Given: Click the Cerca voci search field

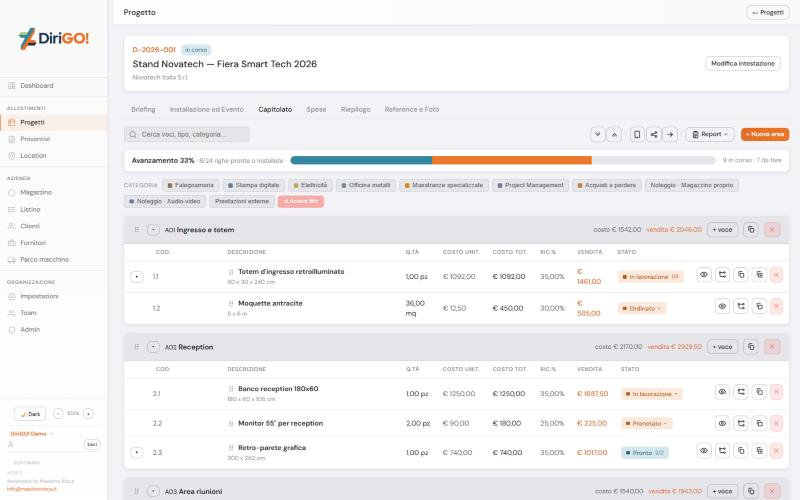Looking at the screenshot, I should (x=187, y=135).
